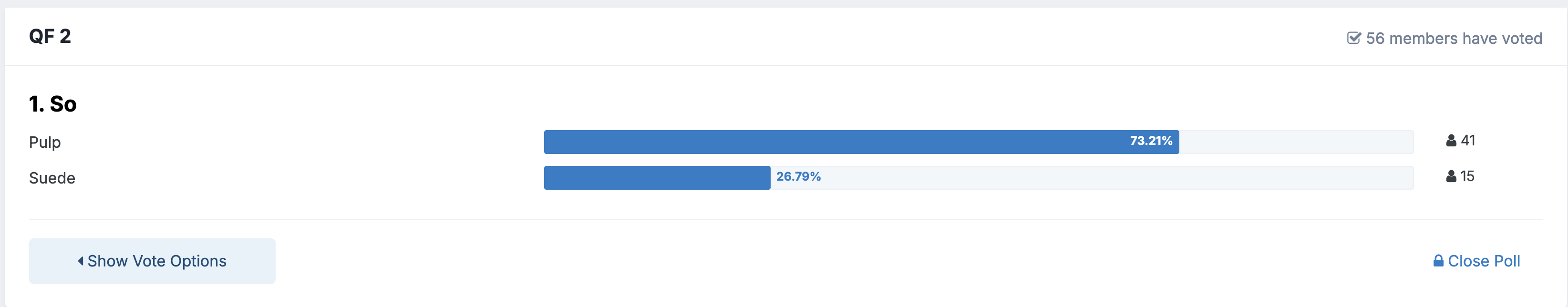Image resolution: width=1568 pixels, height=307 pixels.
Task: Click the empty portion of Pulp bar
Action: pyautogui.click(x=1297, y=142)
